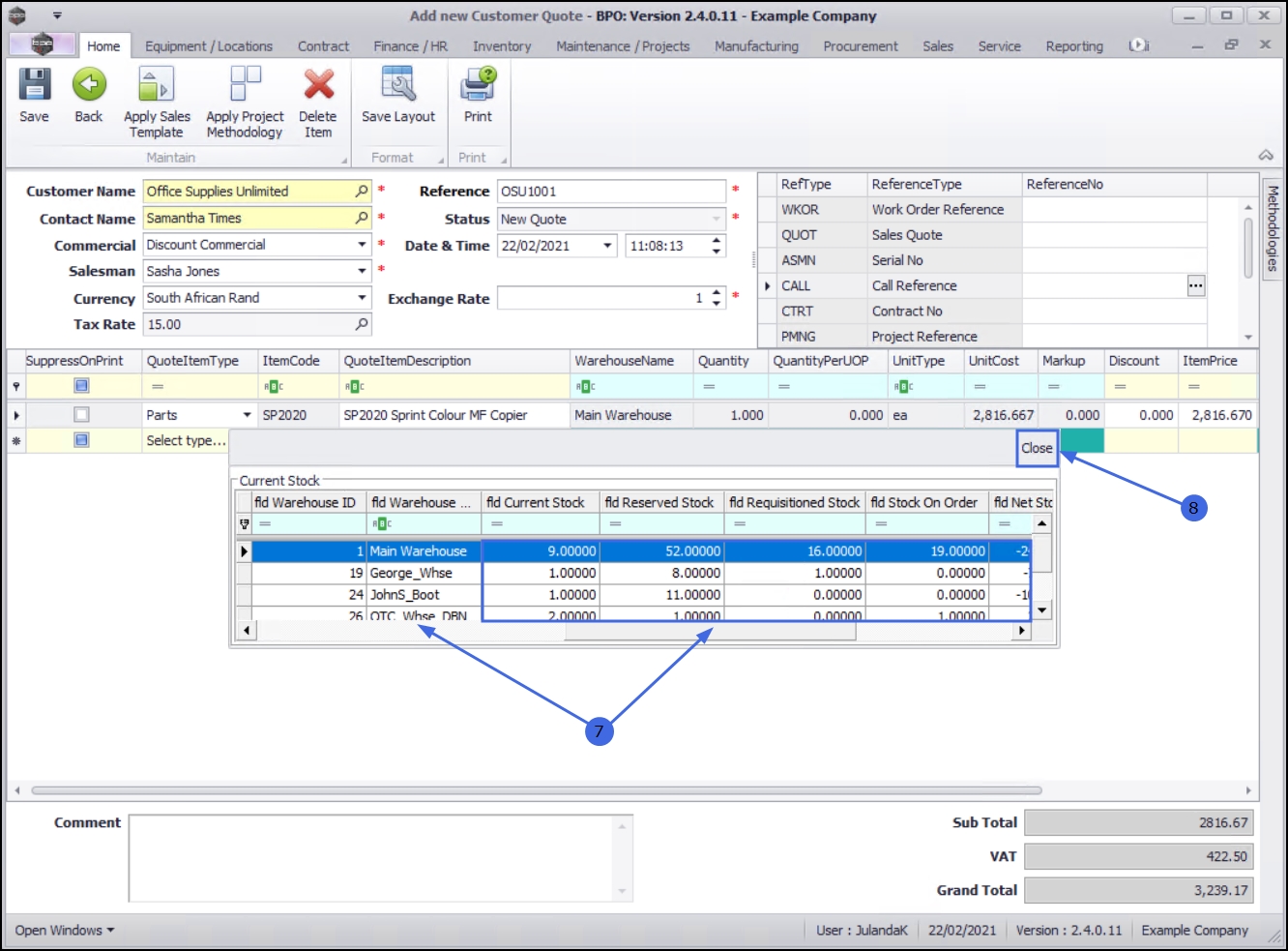The image size is (1288, 951).
Task: Click the Select type… cell in new row
Action: 186,440
